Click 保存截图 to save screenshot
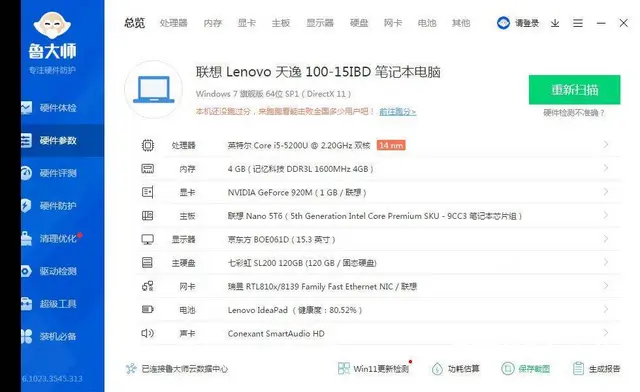The height and width of the screenshot is (392, 640). (x=526, y=369)
